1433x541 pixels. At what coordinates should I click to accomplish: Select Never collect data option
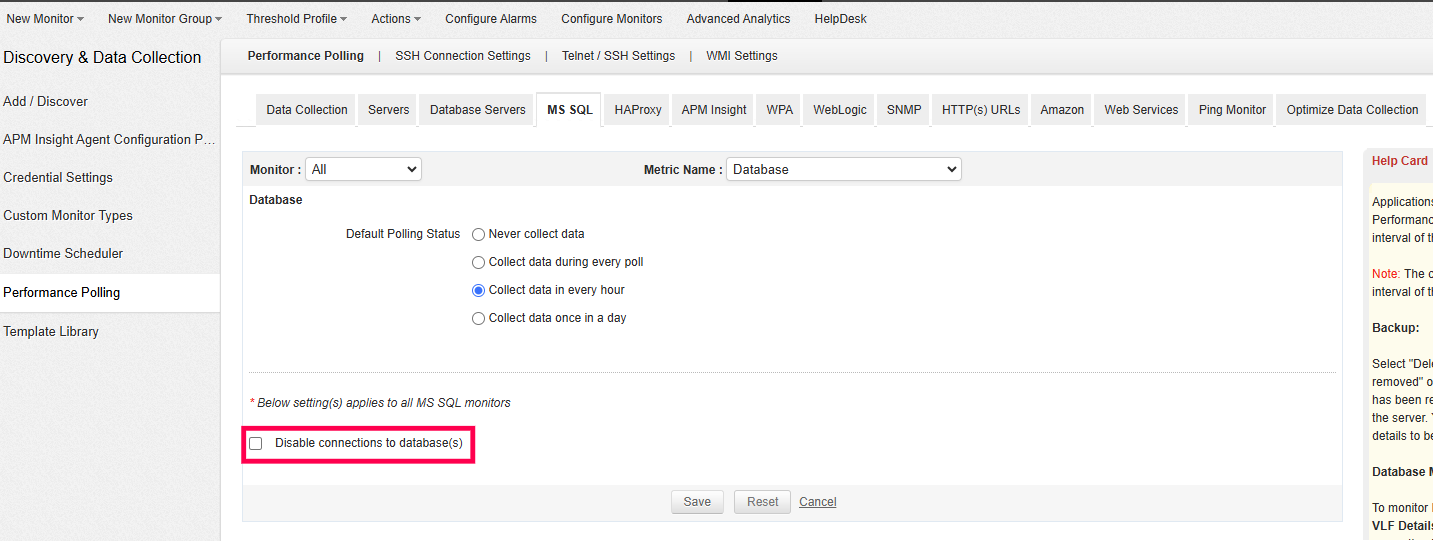point(479,234)
